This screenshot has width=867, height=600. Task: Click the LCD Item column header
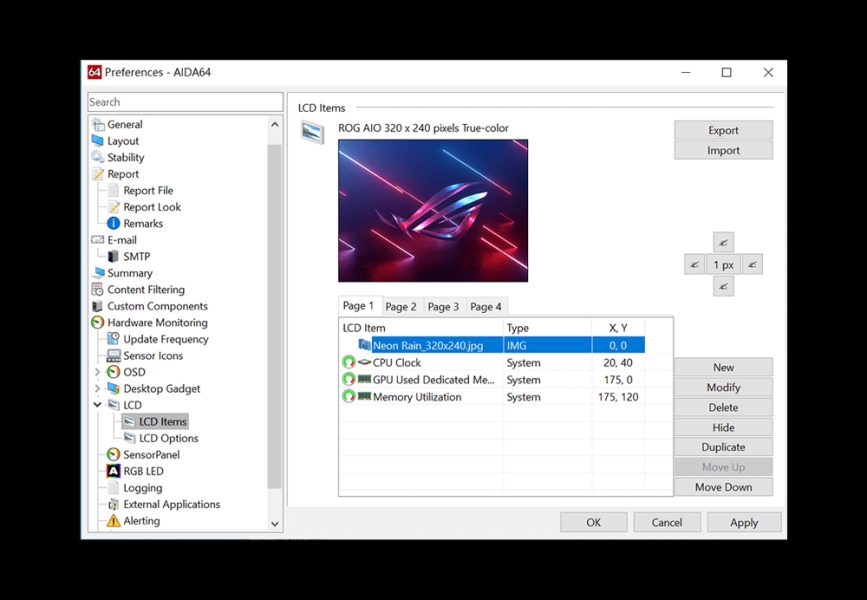(421, 328)
